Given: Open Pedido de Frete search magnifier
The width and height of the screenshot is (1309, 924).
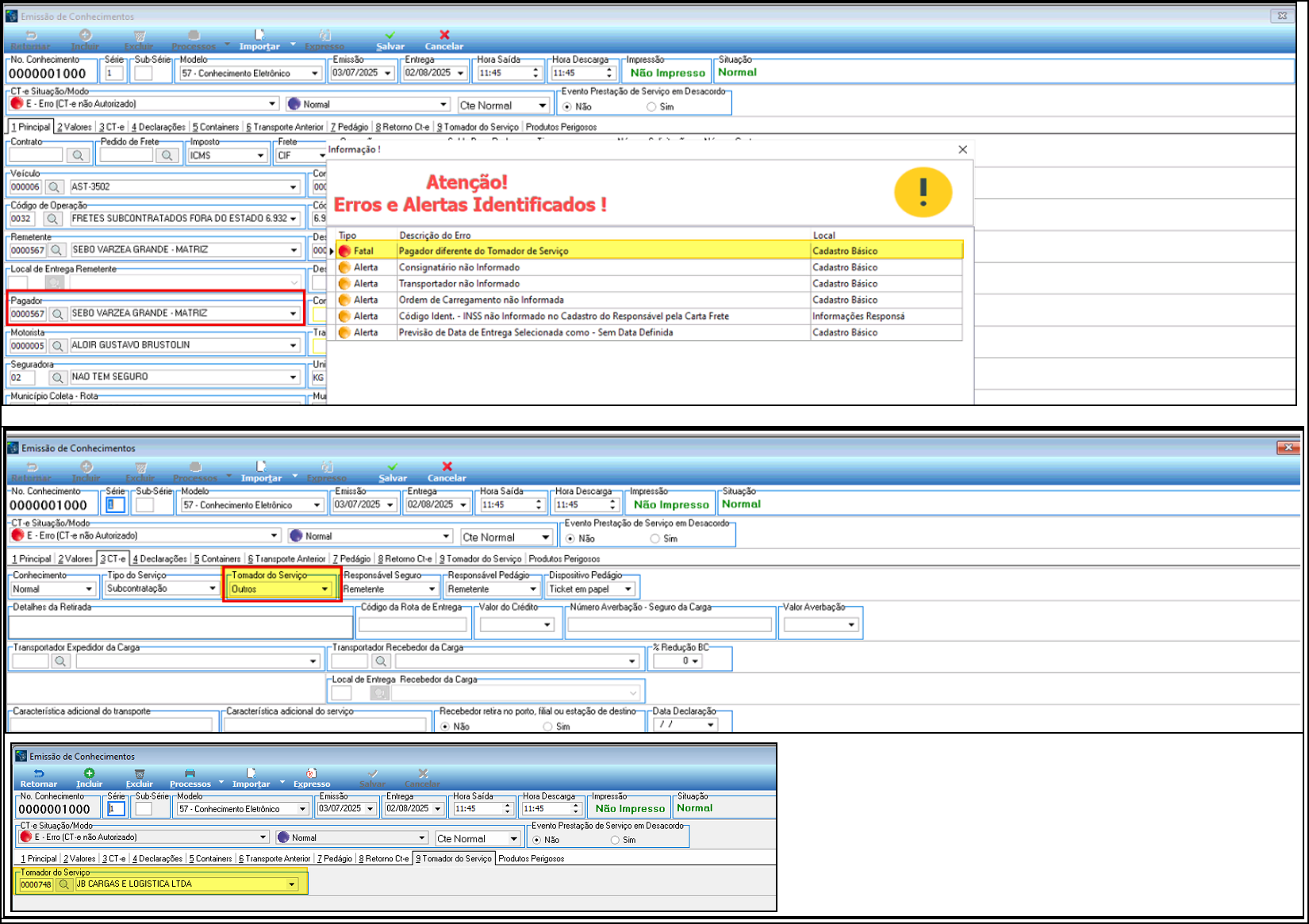Looking at the screenshot, I should point(167,155).
